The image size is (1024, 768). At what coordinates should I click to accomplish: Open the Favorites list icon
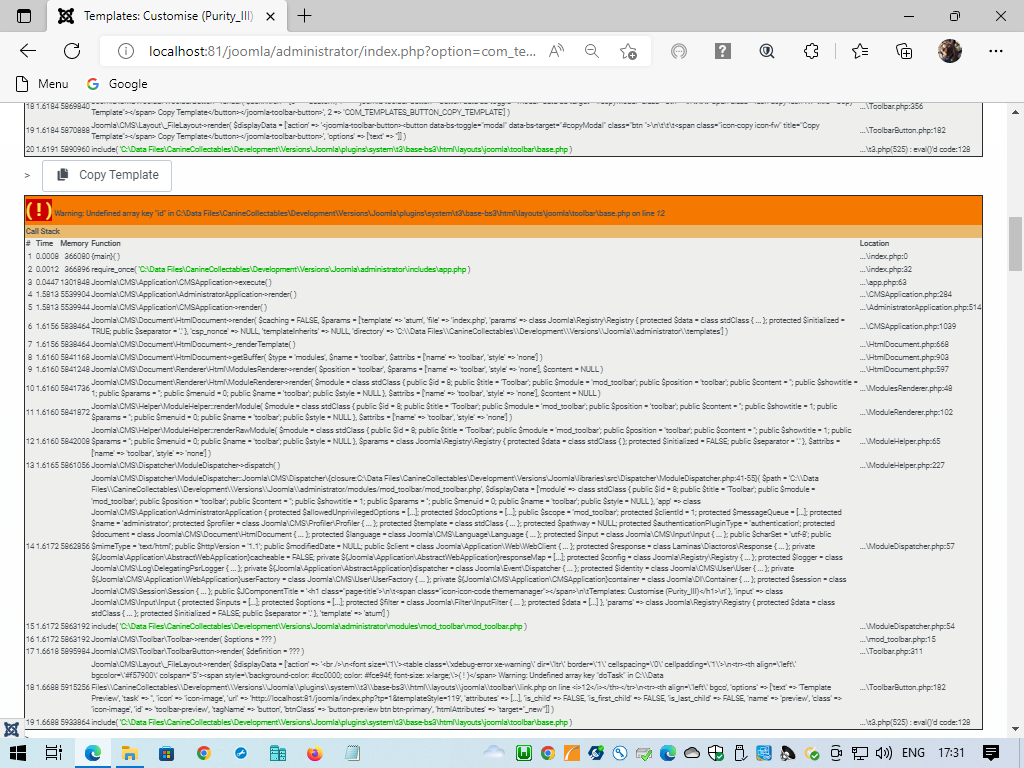859,51
